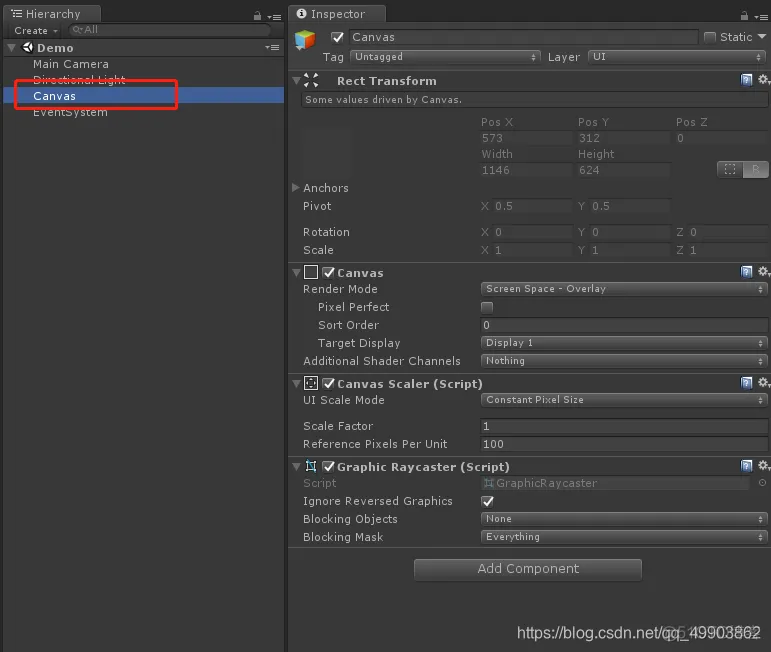771x652 pixels.
Task: Lock the Inspector panel
Action: (x=744, y=16)
